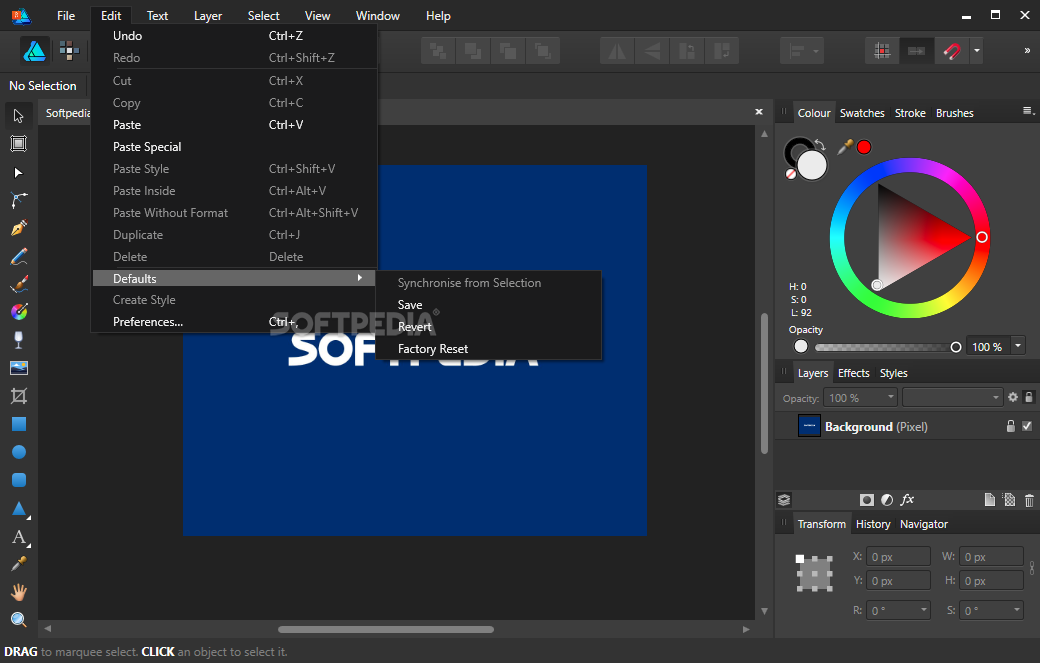Screen dimensions: 1040x663
Task: Select the Node tool
Action: (x=19, y=172)
